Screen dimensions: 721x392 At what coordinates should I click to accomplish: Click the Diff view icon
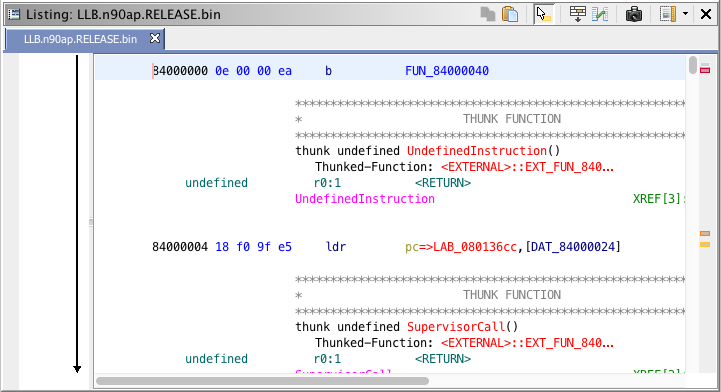pyautogui.click(x=600, y=14)
